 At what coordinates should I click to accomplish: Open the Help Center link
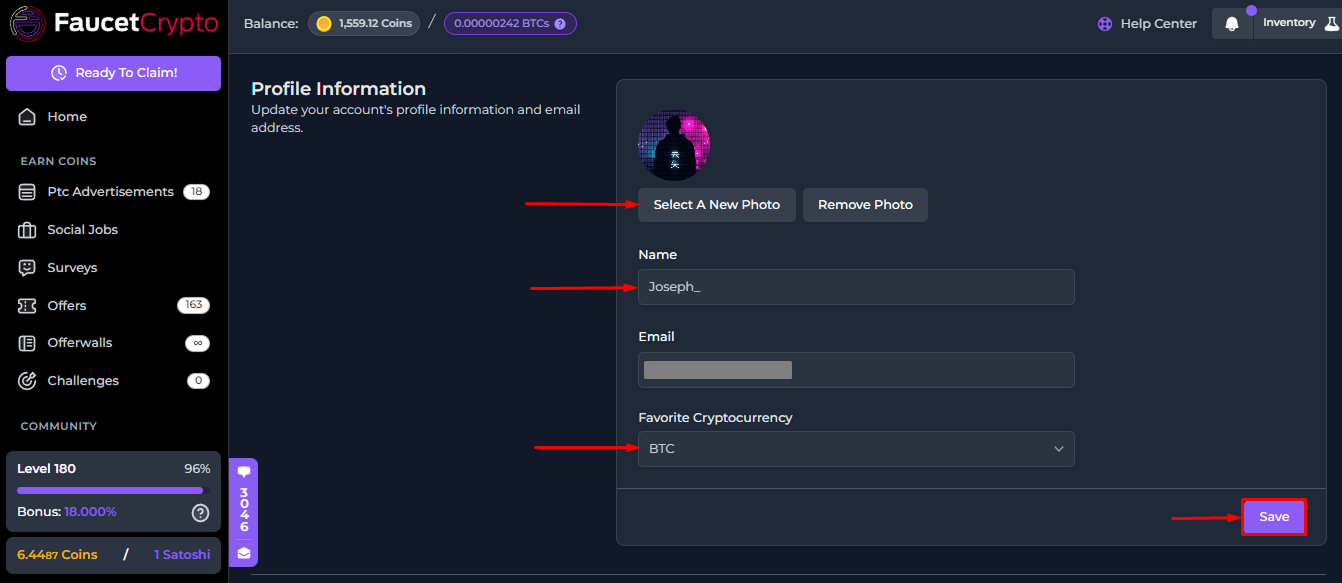1147,24
